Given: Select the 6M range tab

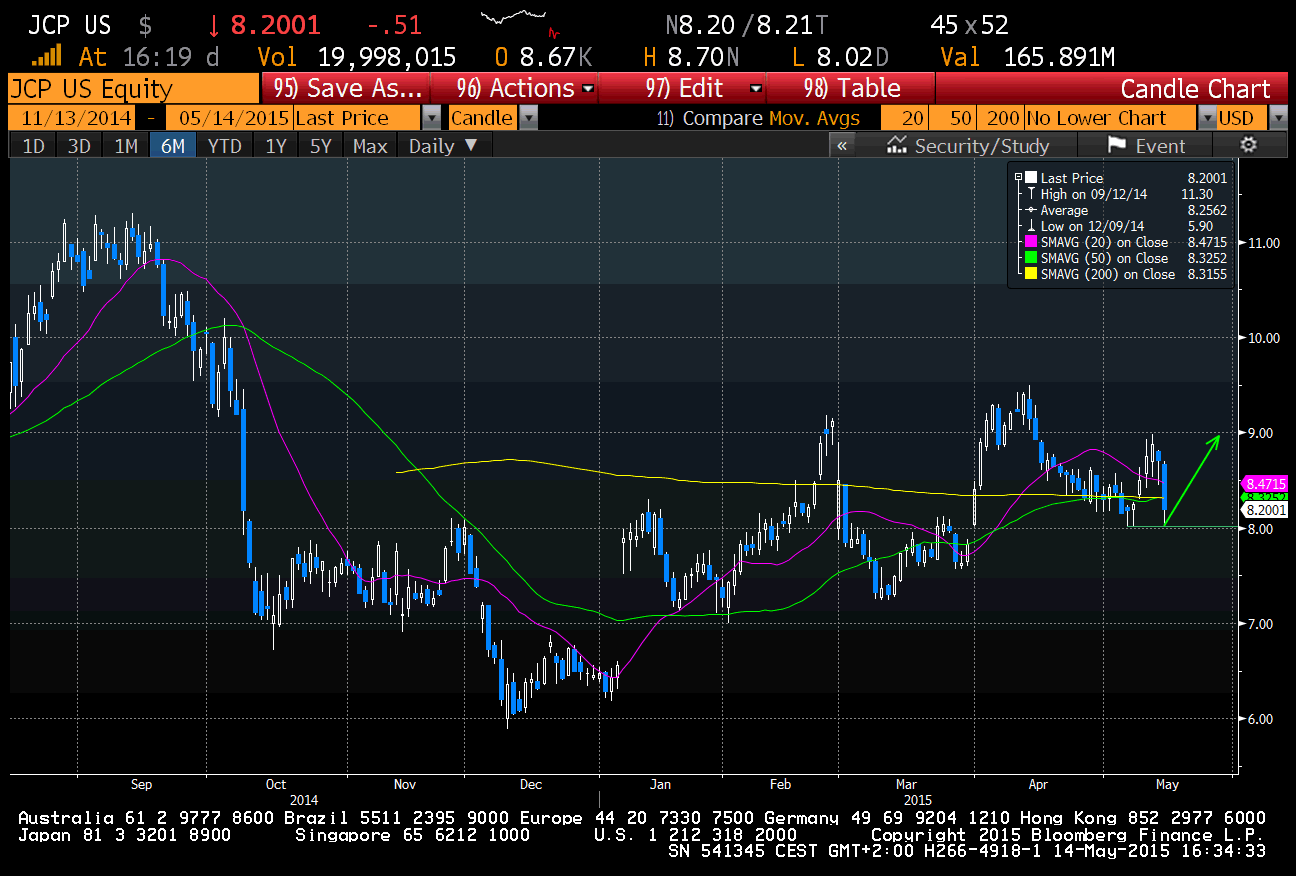Looking at the screenshot, I should [172, 146].
